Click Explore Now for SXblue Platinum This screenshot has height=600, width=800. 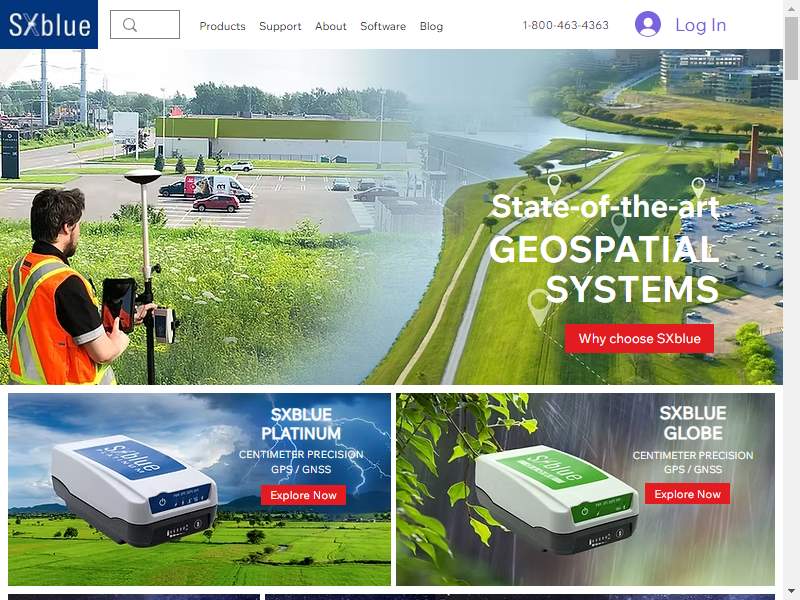point(303,495)
